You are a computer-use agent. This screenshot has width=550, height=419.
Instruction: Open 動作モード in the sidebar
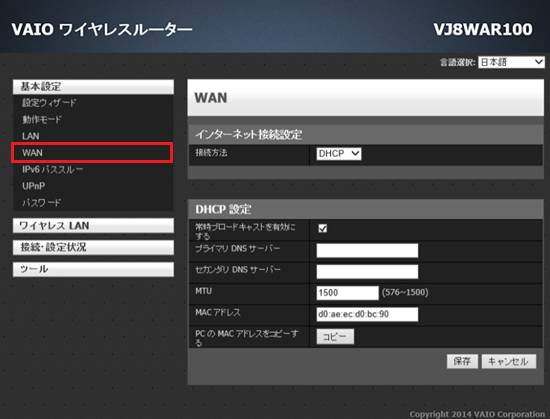[42, 120]
